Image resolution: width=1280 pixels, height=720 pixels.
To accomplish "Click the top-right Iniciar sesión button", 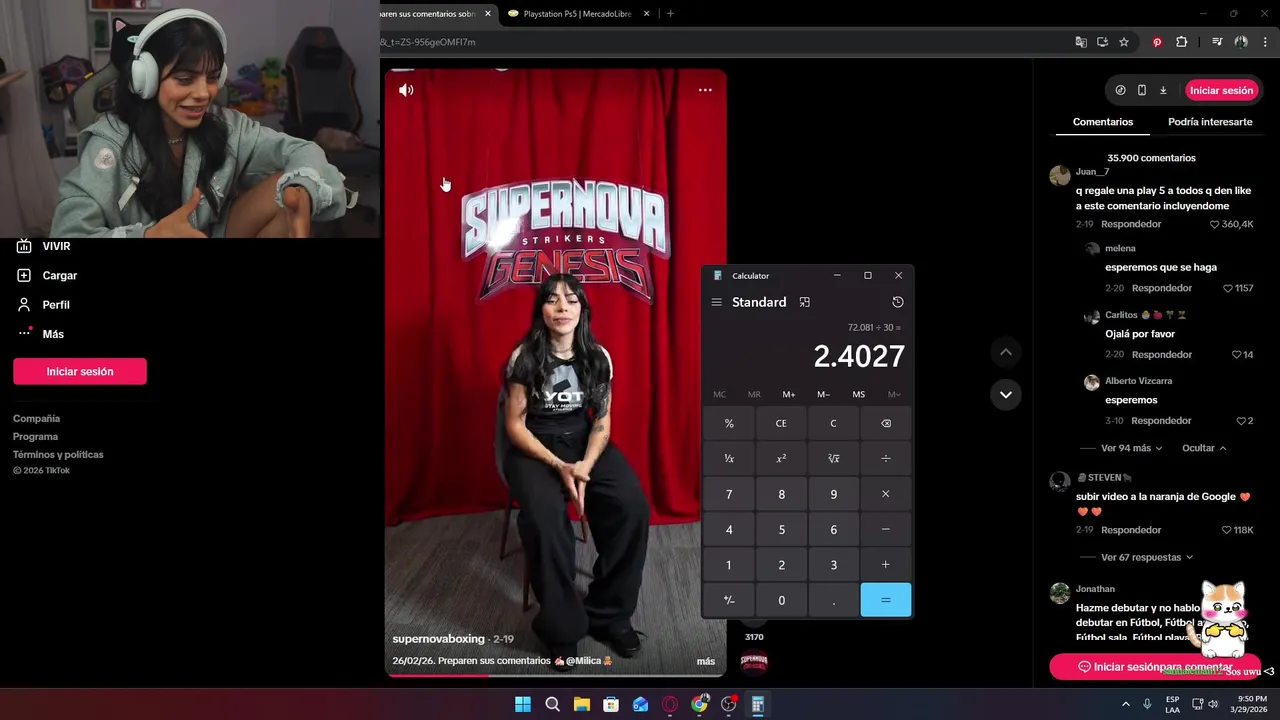I will coord(1221,90).
